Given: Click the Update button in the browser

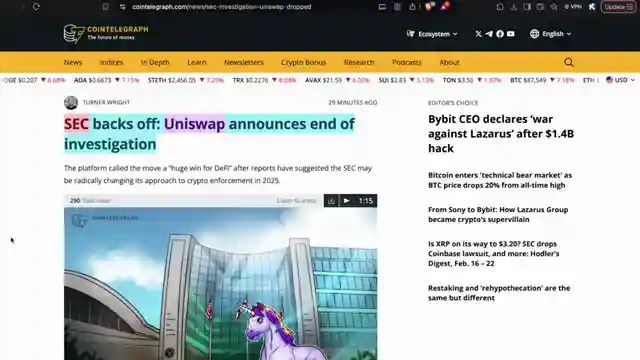Looking at the screenshot, I should point(618,7).
